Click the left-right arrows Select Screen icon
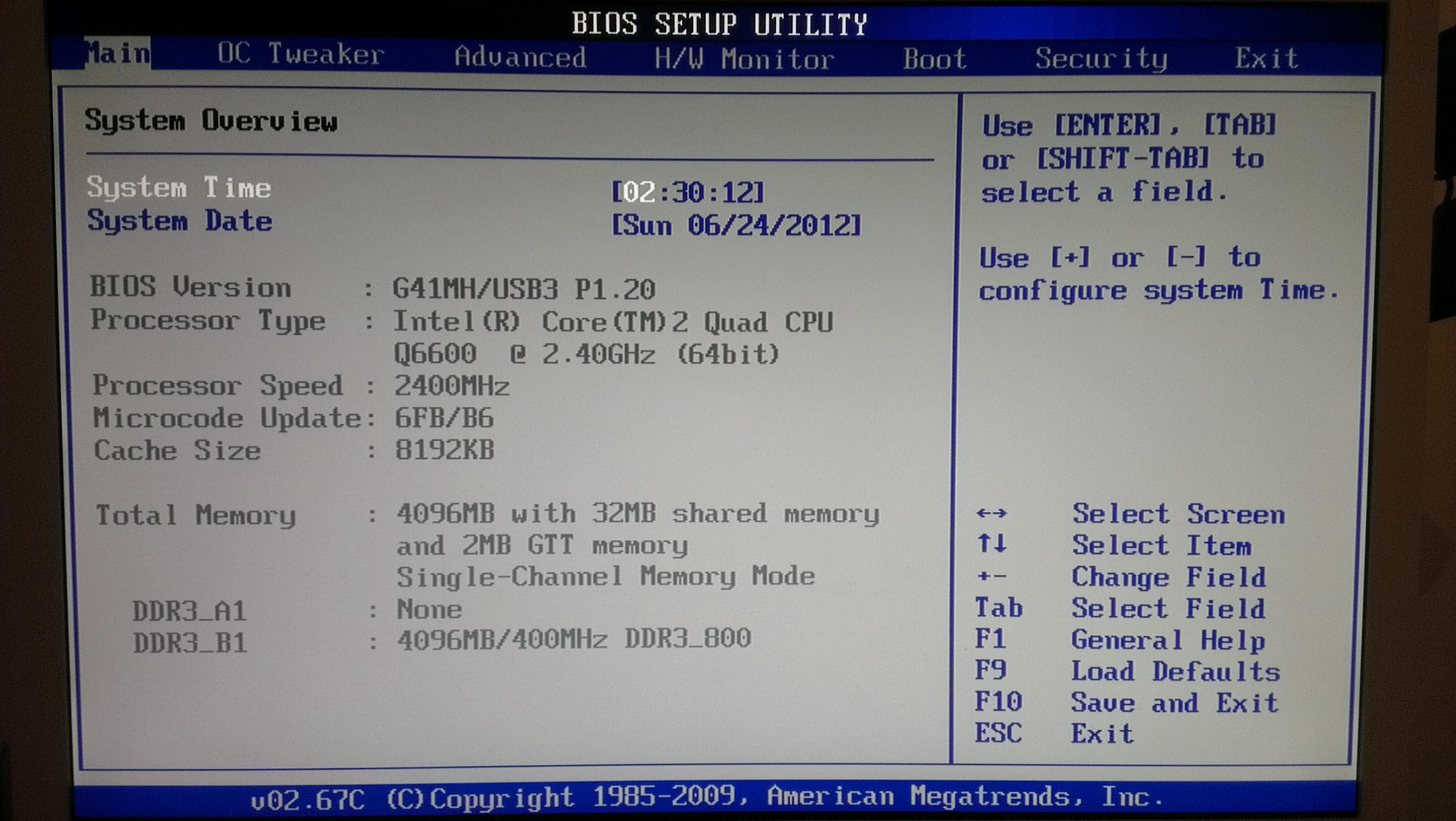Image resolution: width=1456 pixels, height=821 pixels. click(x=991, y=514)
